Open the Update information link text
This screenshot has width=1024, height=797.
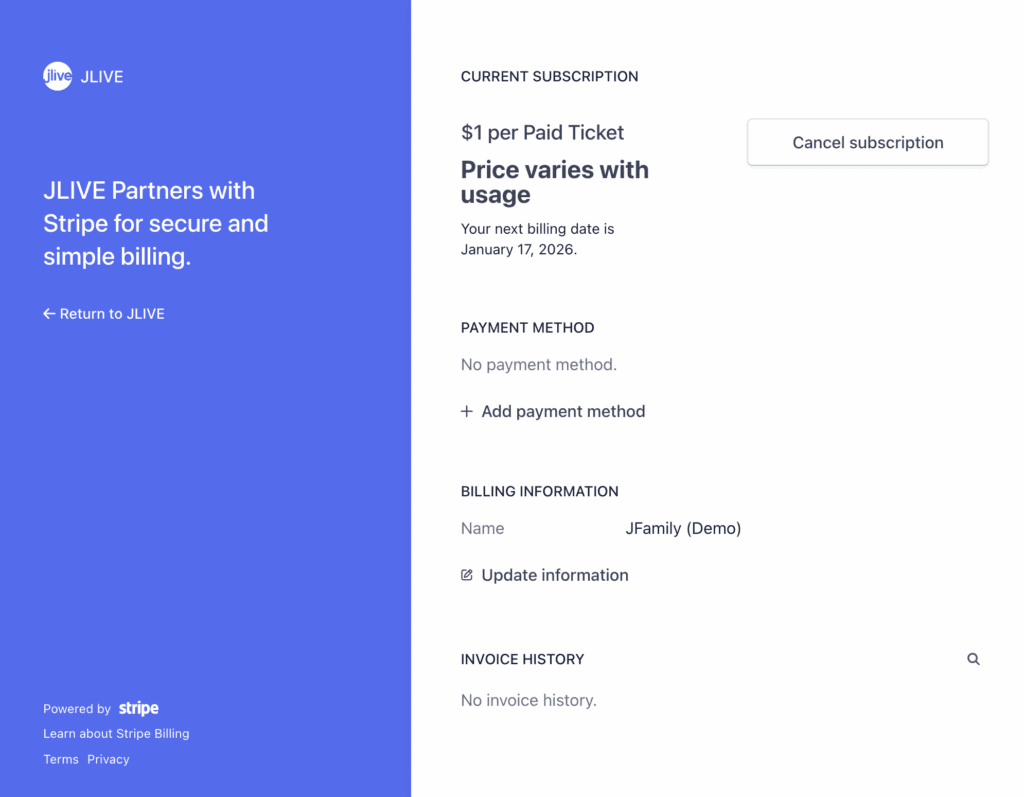[x=555, y=575]
